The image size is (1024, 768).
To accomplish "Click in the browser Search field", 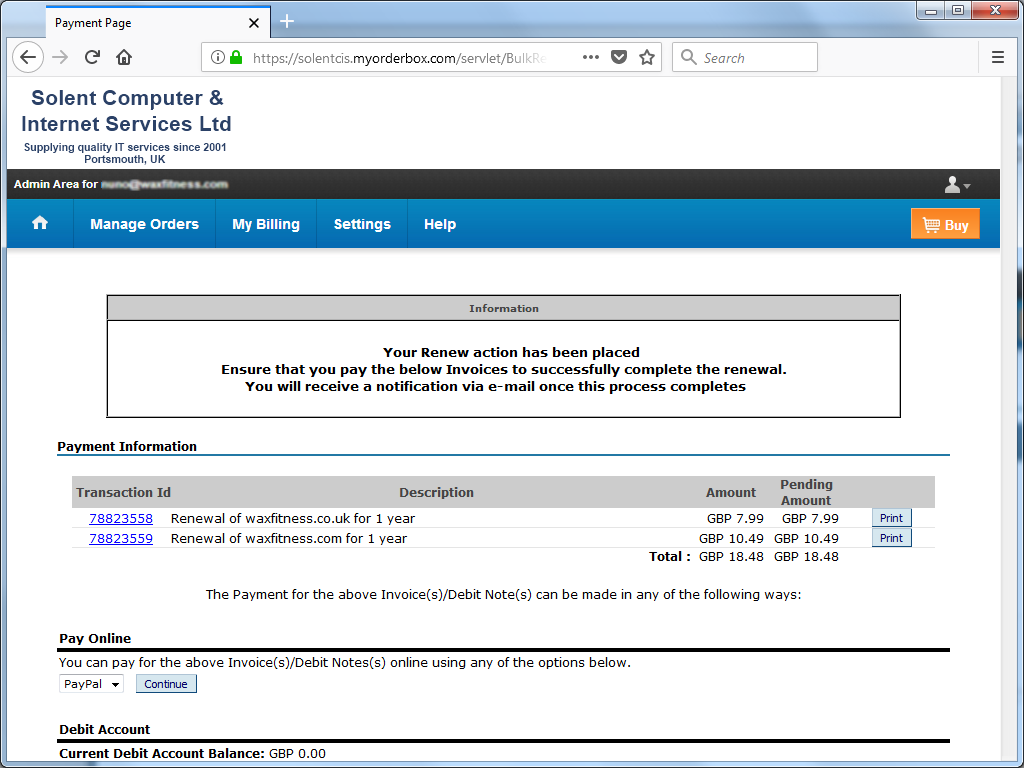I will coord(745,57).
